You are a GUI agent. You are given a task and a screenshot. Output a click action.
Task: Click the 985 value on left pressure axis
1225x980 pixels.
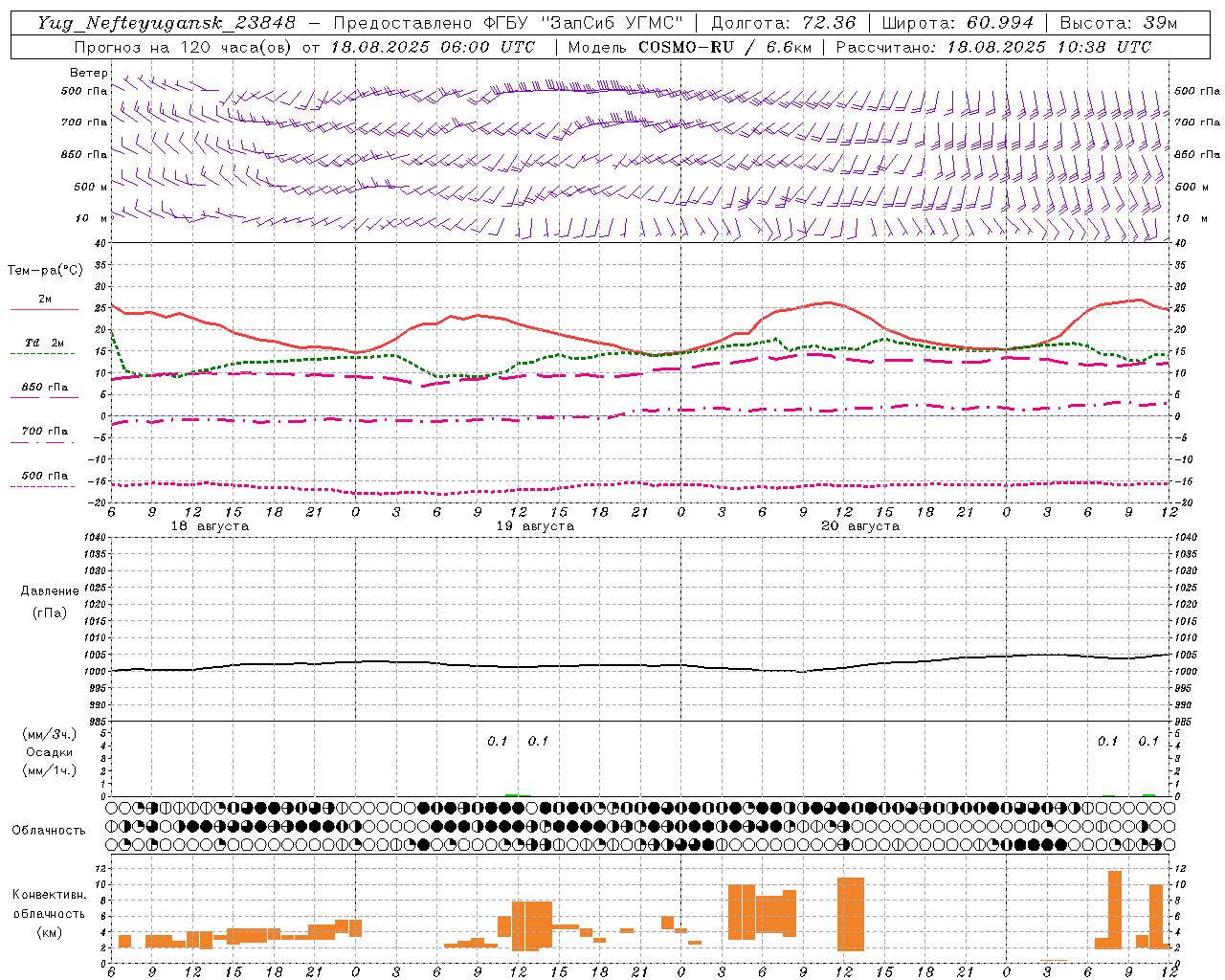pyautogui.click(x=96, y=722)
